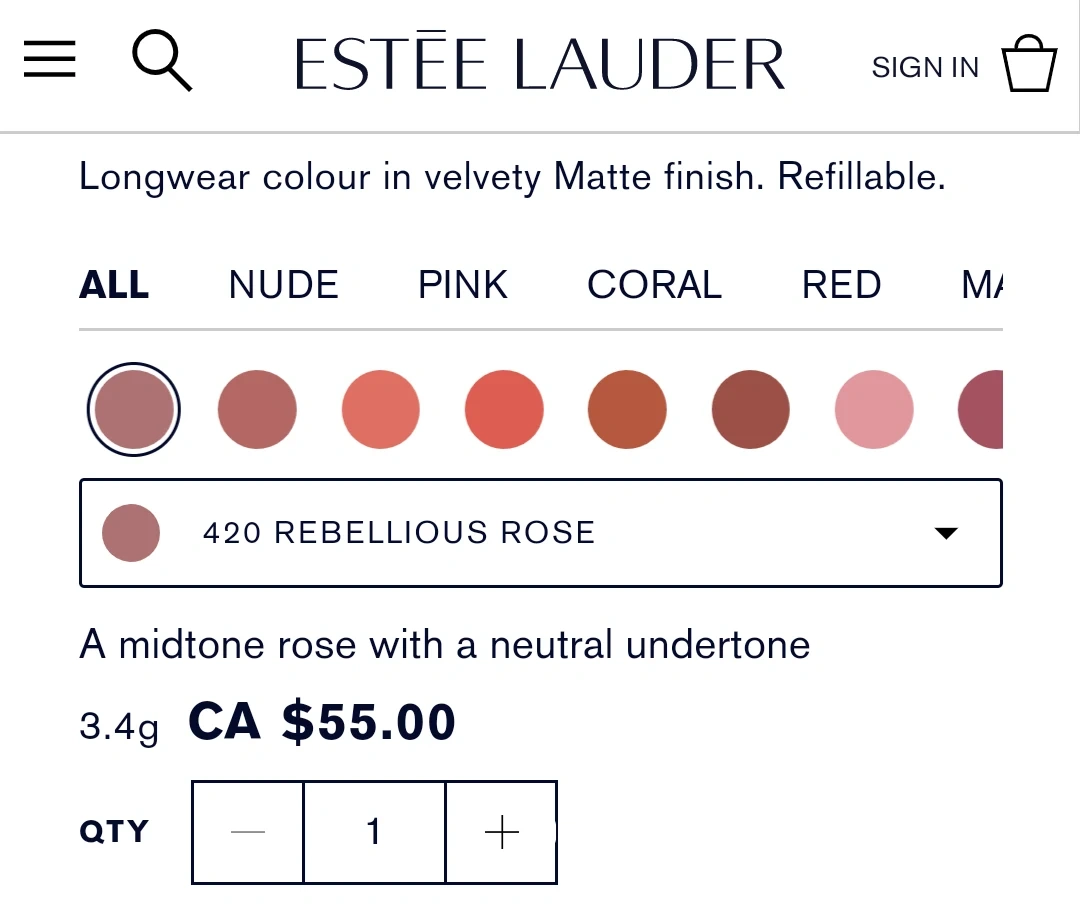Click the Sign In link
The height and width of the screenshot is (919, 1080).
[x=924, y=67]
